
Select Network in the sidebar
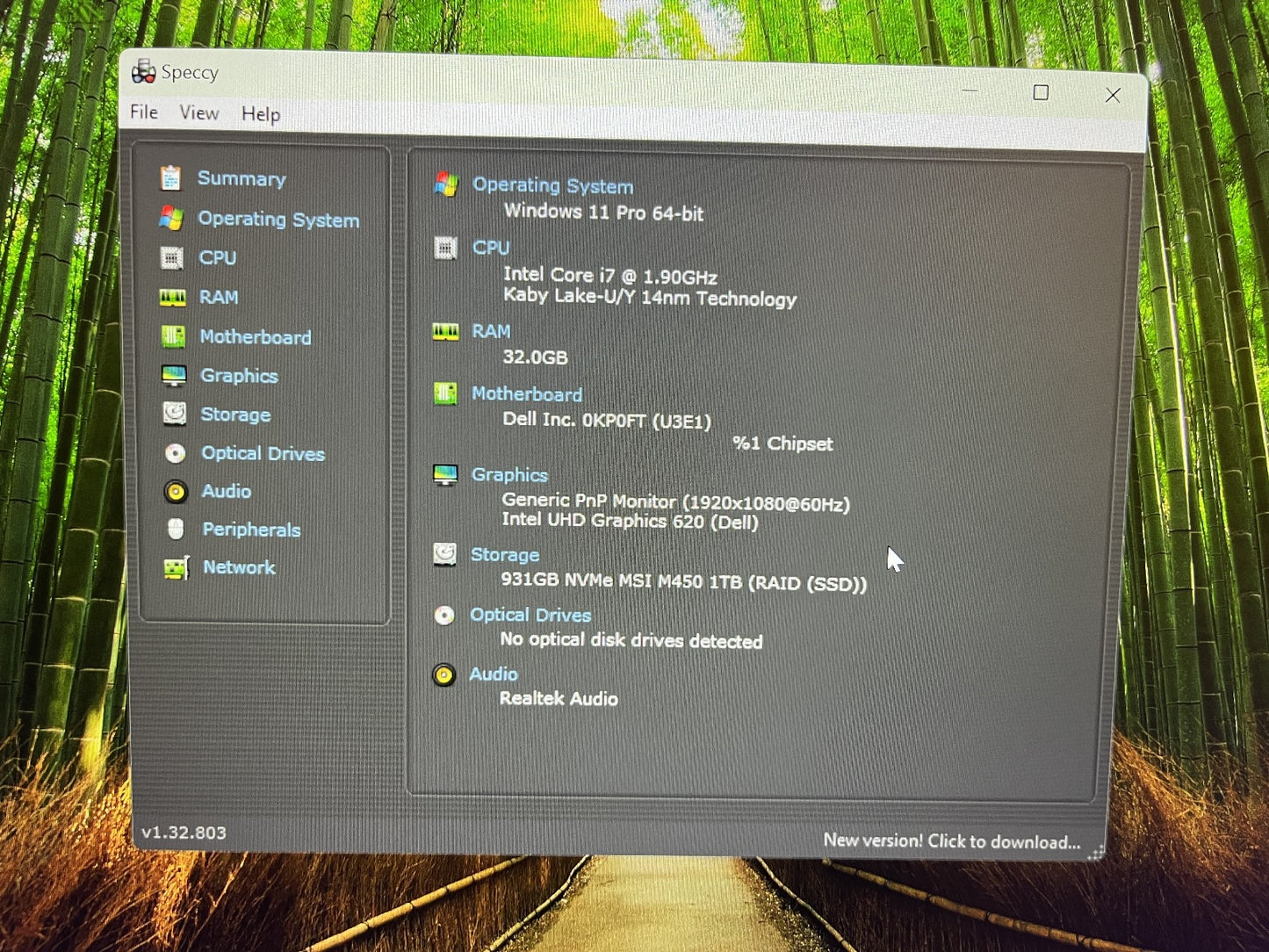point(239,567)
